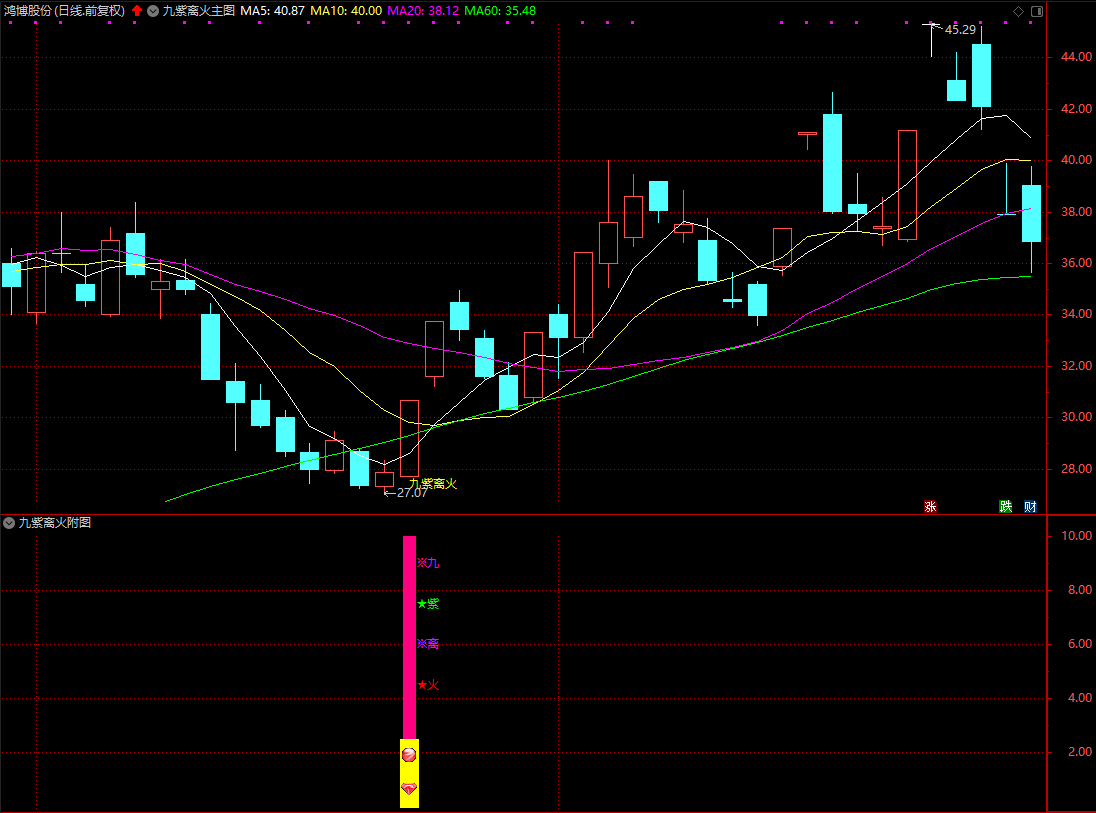This screenshot has height=813, width=1096.
Task: Select the MA5: 40.87 readout
Action: click(273, 11)
